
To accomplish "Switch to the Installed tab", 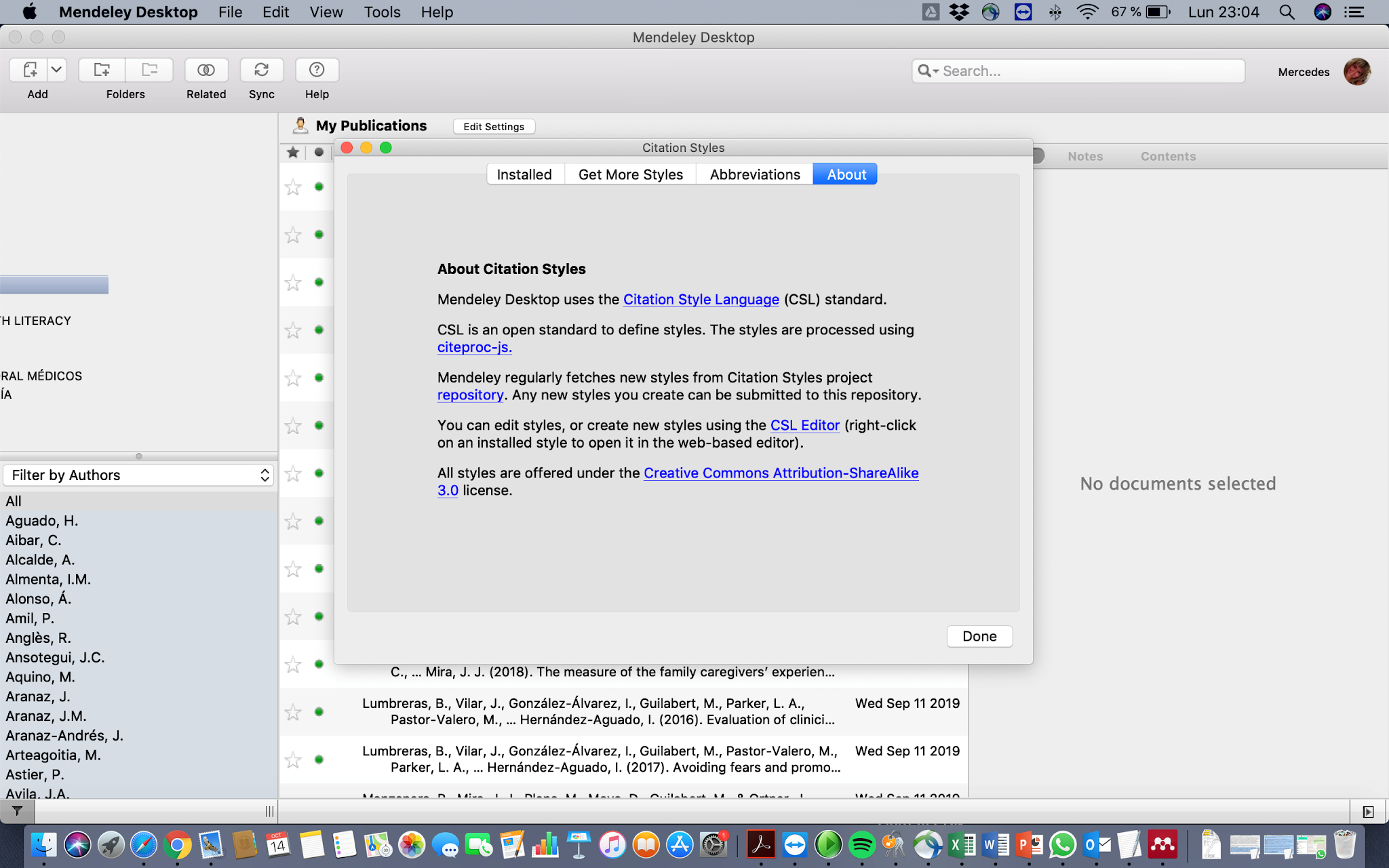I will point(524,174).
